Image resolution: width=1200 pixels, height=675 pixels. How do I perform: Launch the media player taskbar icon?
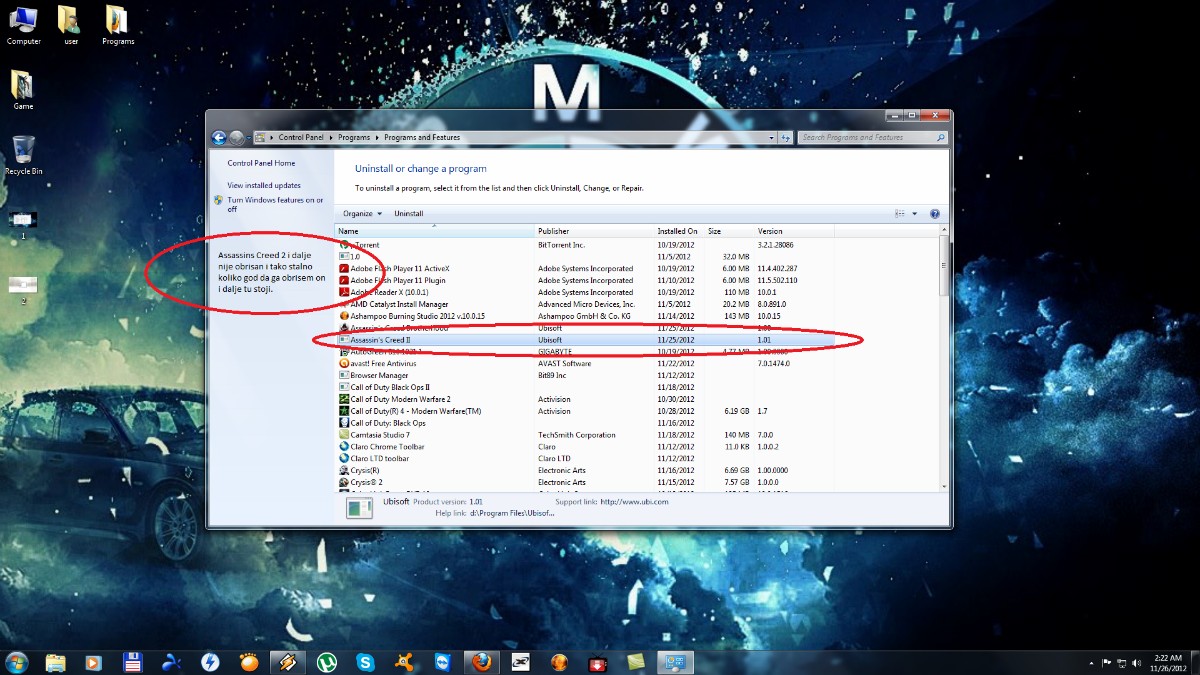click(93, 662)
